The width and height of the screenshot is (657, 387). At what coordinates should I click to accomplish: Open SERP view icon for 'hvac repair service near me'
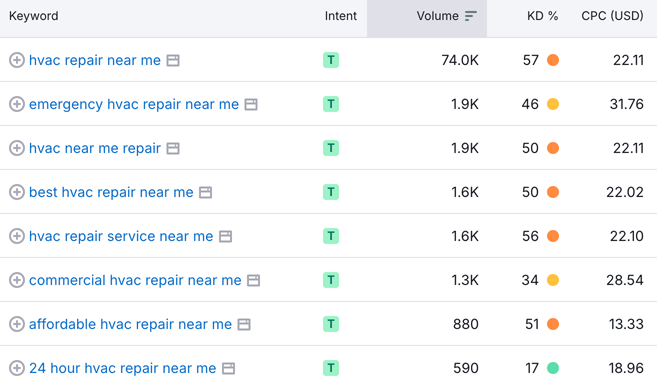[225, 237]
